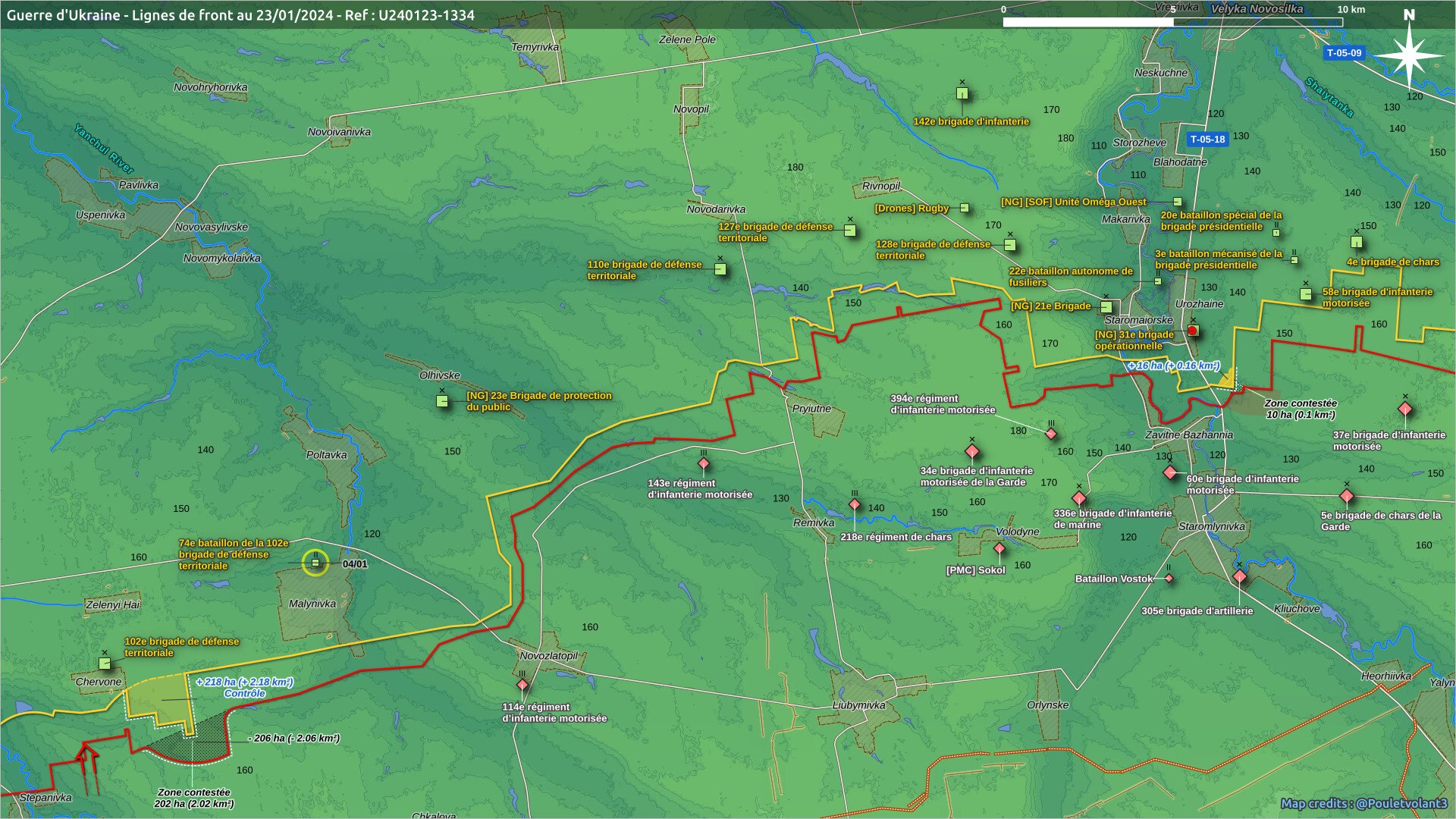The image size is (1456, 819).
Task: Click the red dot near Staromaiorske
Action: click(x=1192, y=331)
